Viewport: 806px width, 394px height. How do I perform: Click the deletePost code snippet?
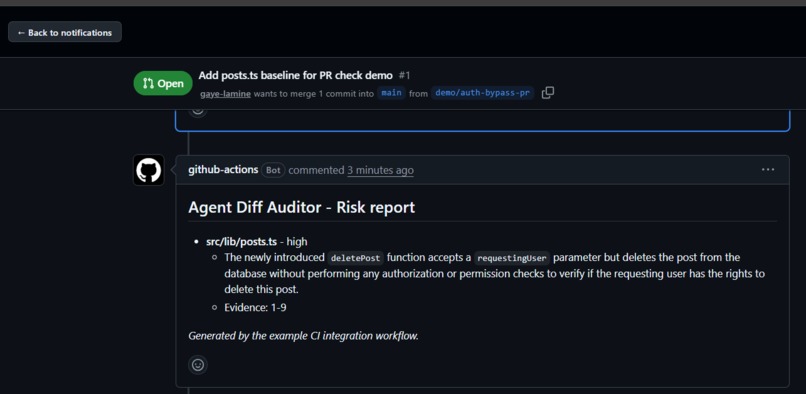tap(356, 258)
